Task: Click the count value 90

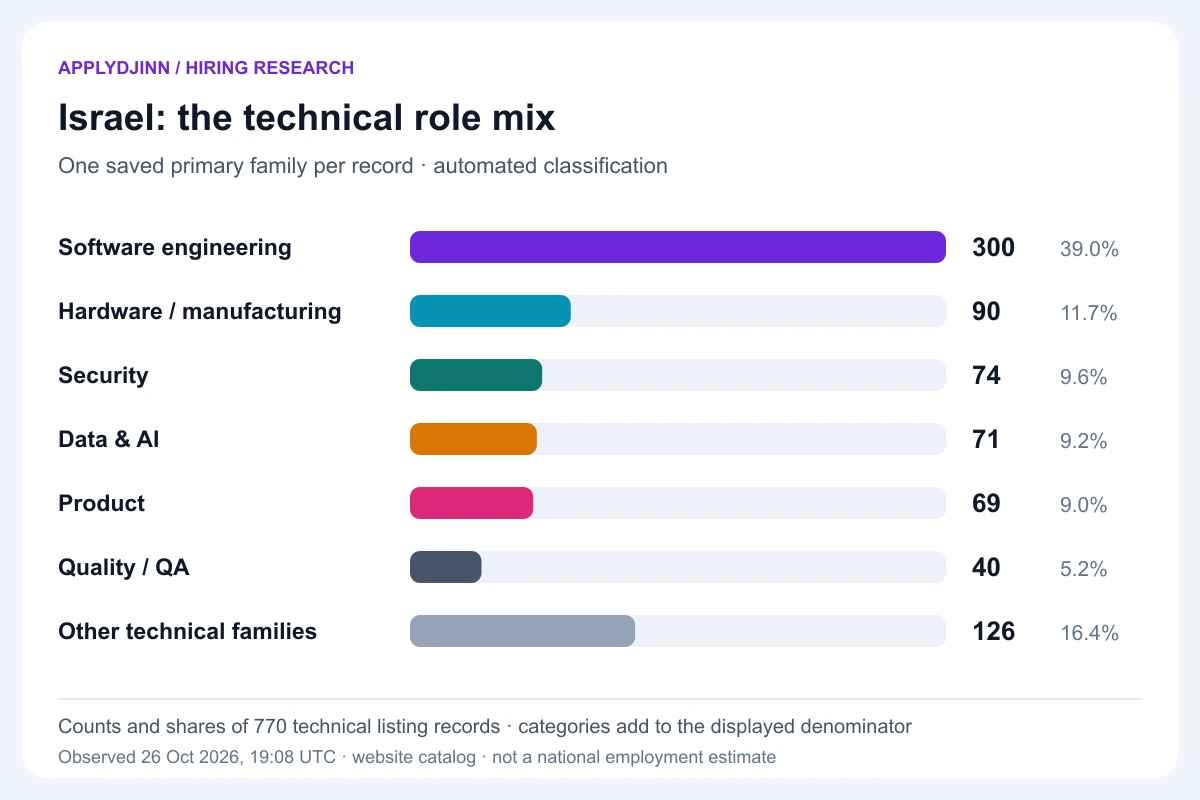Action: pos(986,312)
